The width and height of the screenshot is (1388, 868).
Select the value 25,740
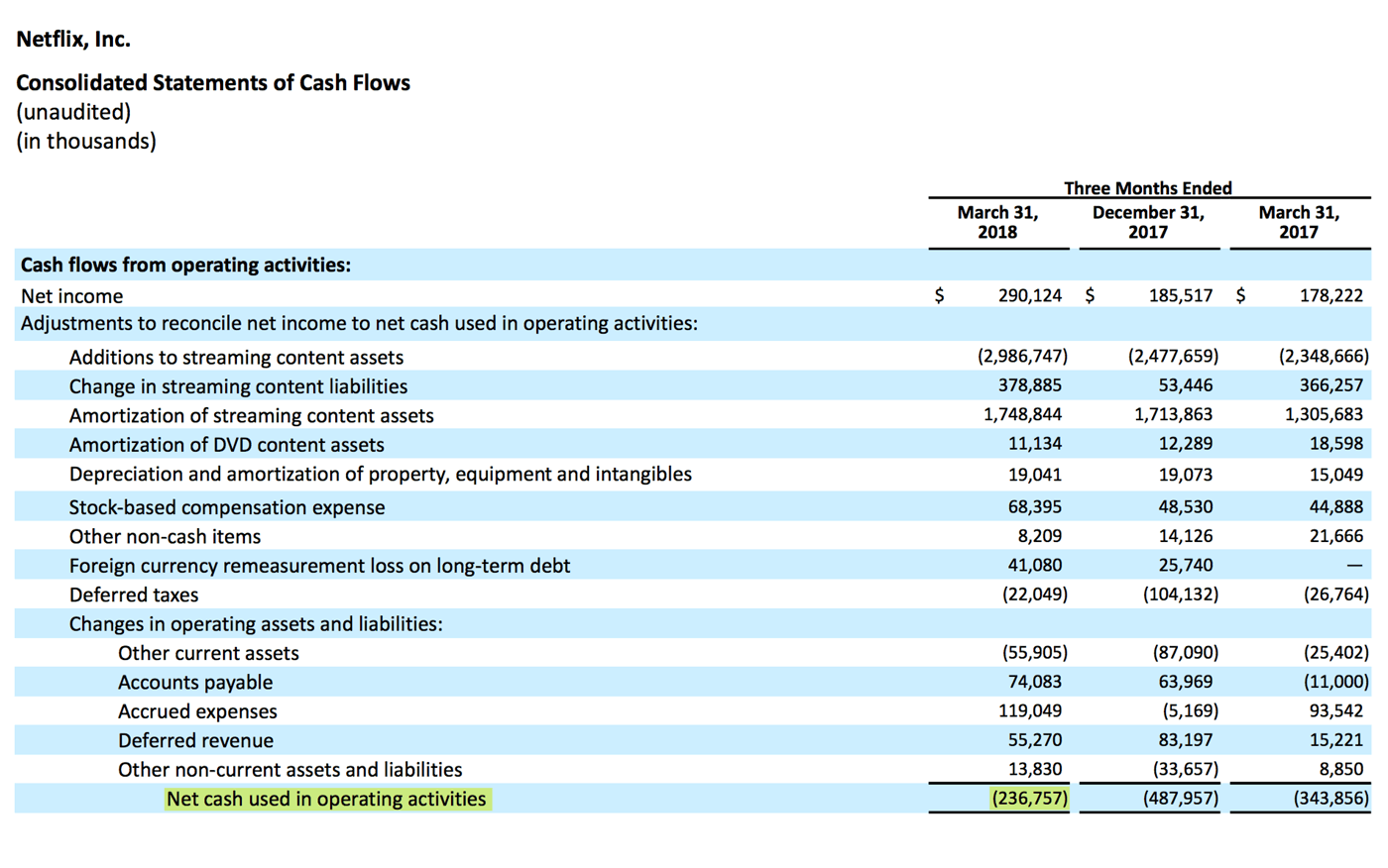(x=1186, y=565)
